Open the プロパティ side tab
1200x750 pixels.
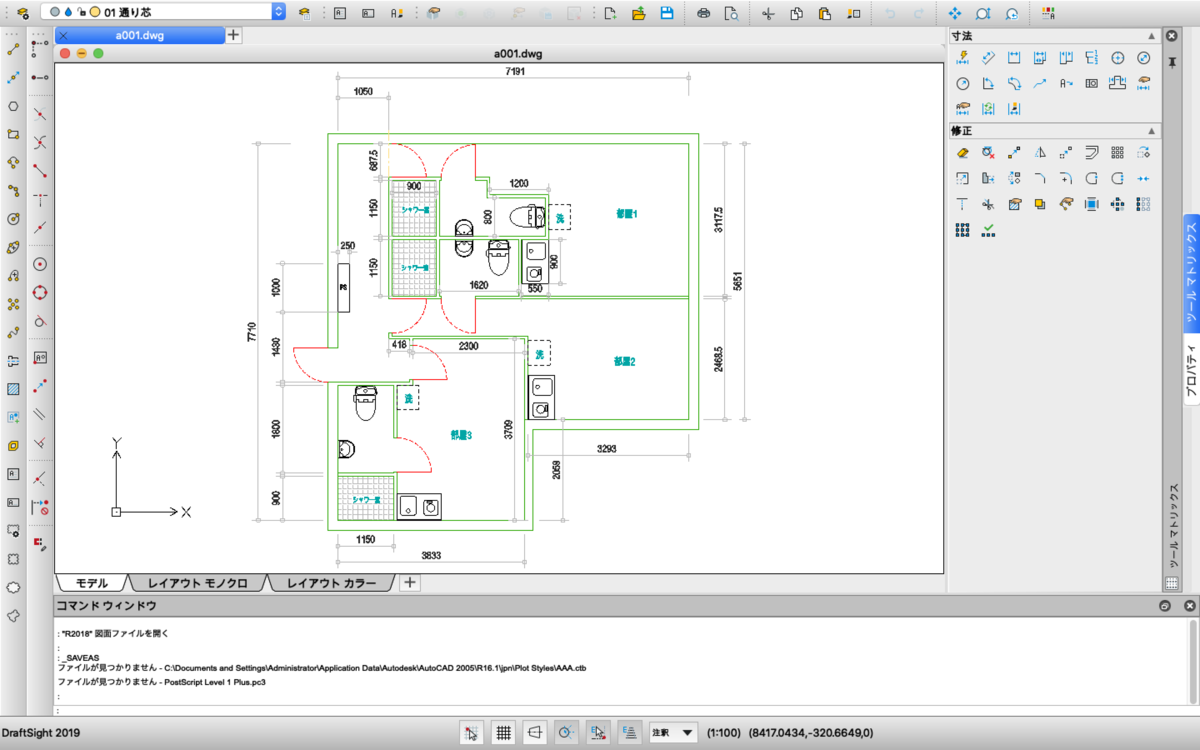1191,370
